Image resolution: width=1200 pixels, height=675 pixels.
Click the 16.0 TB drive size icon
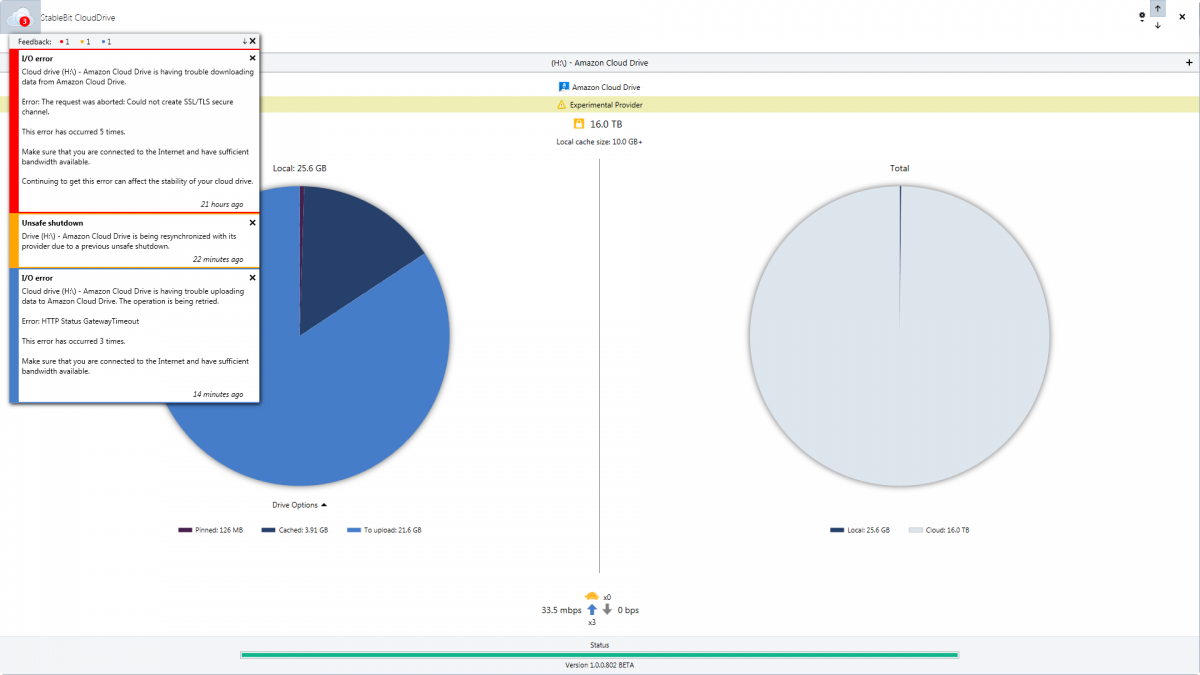(578, 124)
